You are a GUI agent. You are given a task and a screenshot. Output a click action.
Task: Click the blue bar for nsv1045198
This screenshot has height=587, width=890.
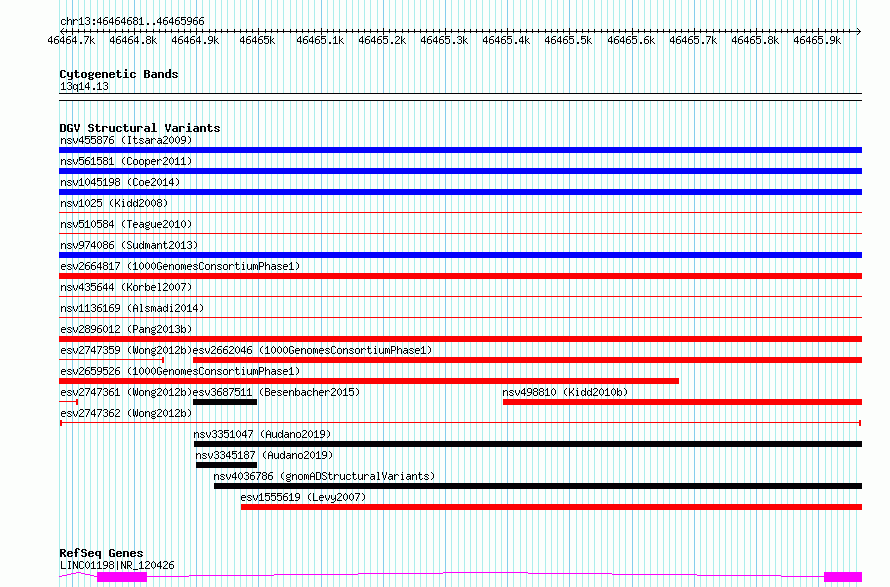[x=460, y=192]
